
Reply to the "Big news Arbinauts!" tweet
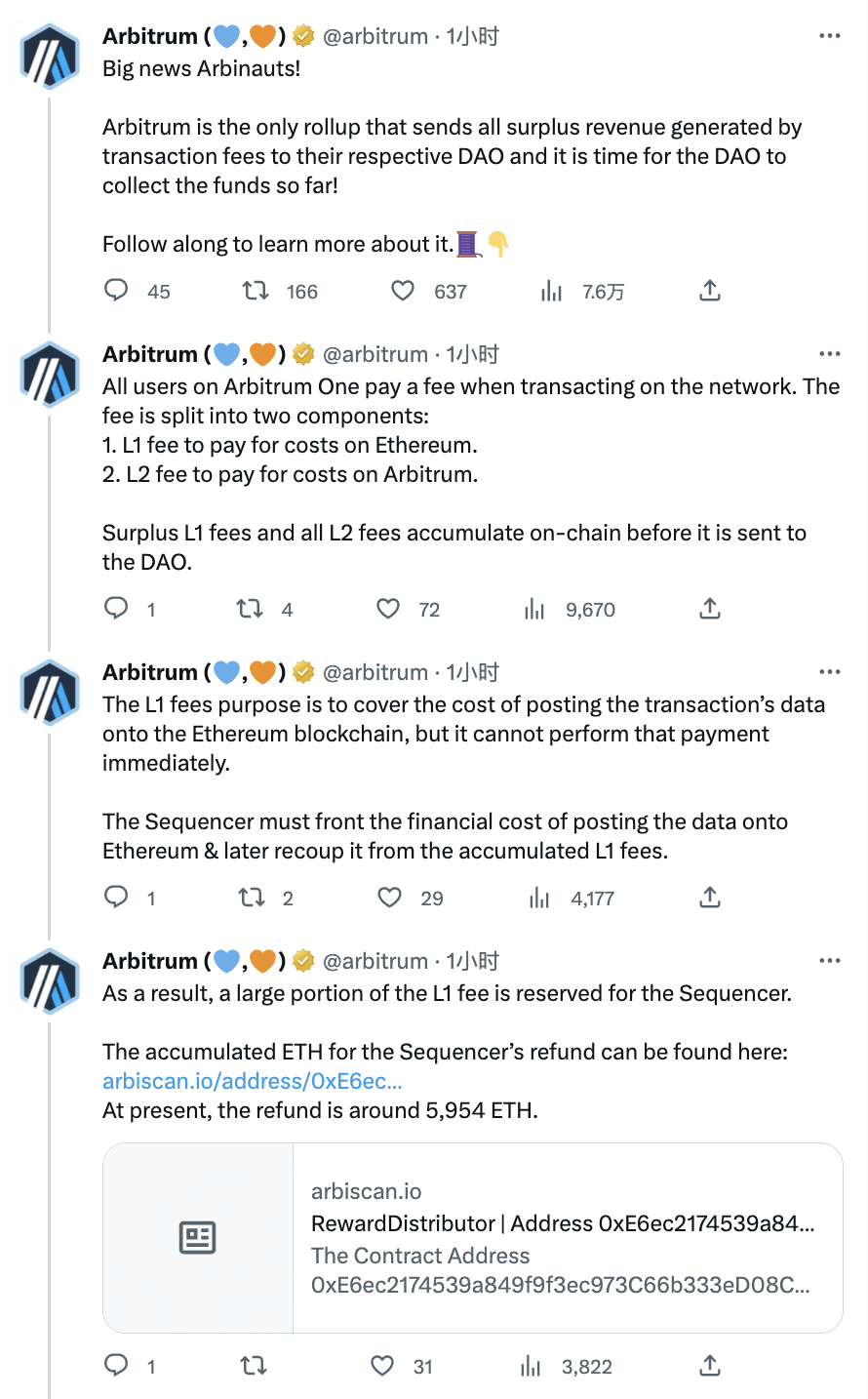pos(117,291)
